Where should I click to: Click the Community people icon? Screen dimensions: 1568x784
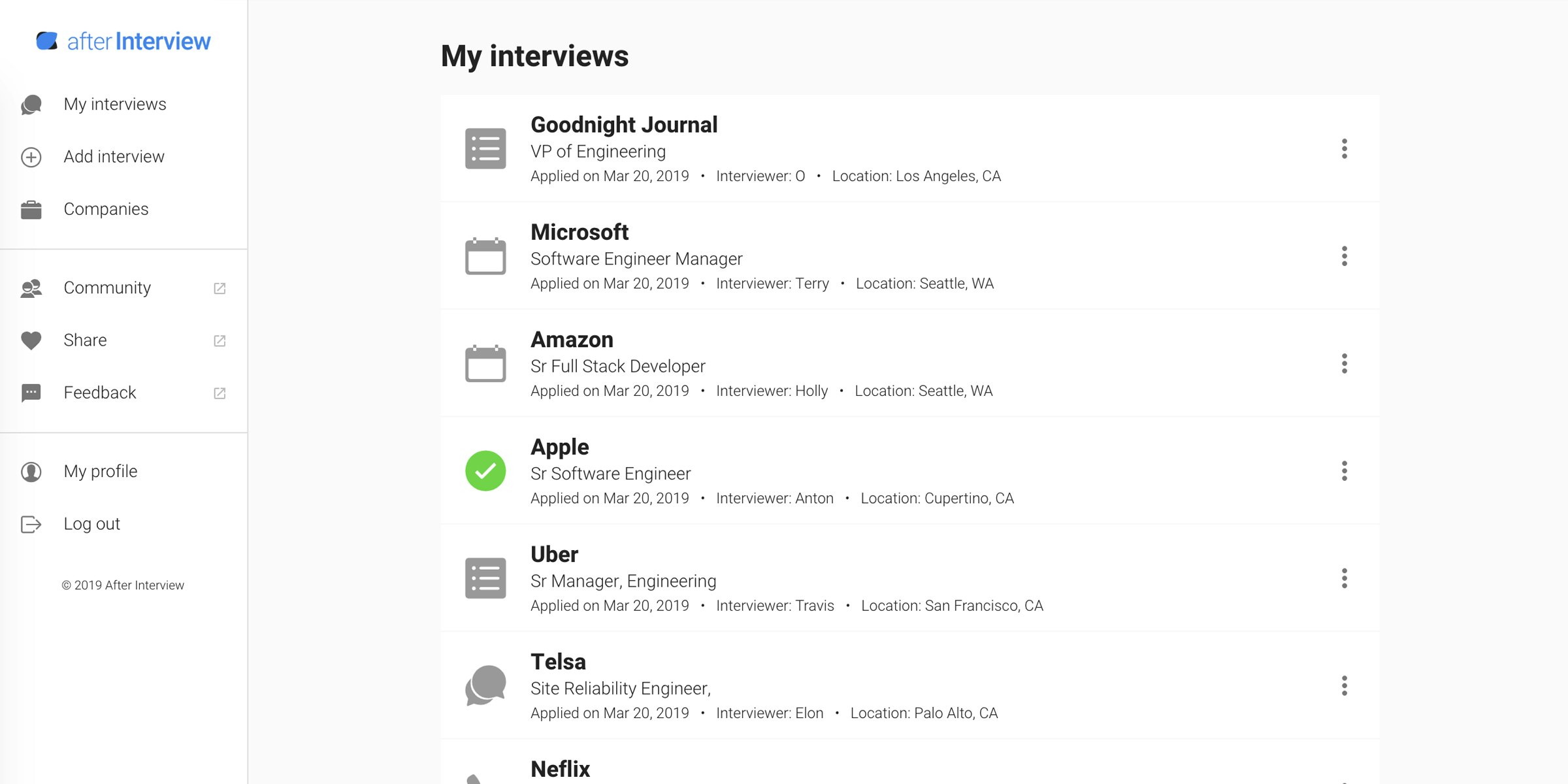pos(31,288)
